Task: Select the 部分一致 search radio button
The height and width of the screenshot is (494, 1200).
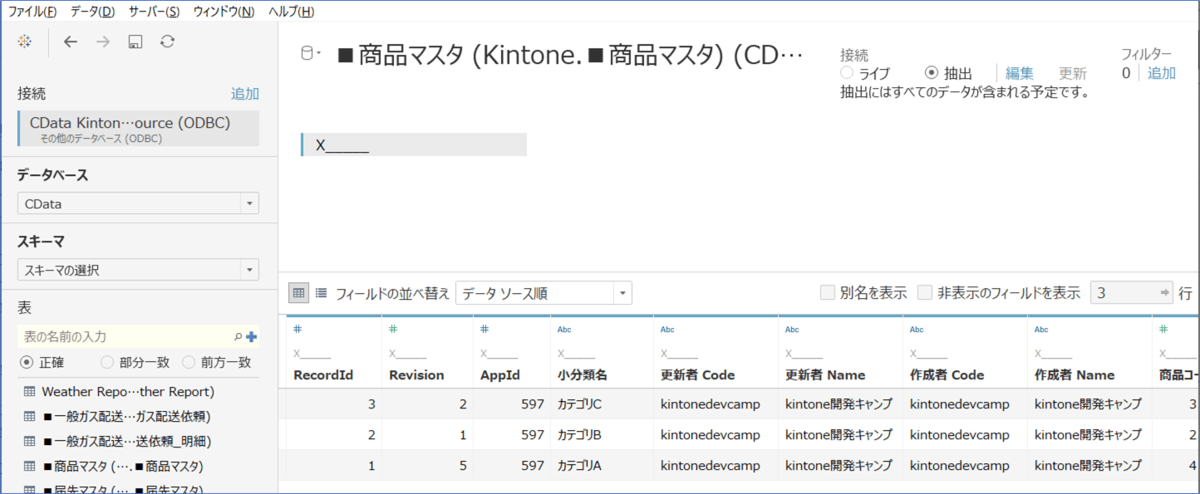Action: [x=107, y=362]
